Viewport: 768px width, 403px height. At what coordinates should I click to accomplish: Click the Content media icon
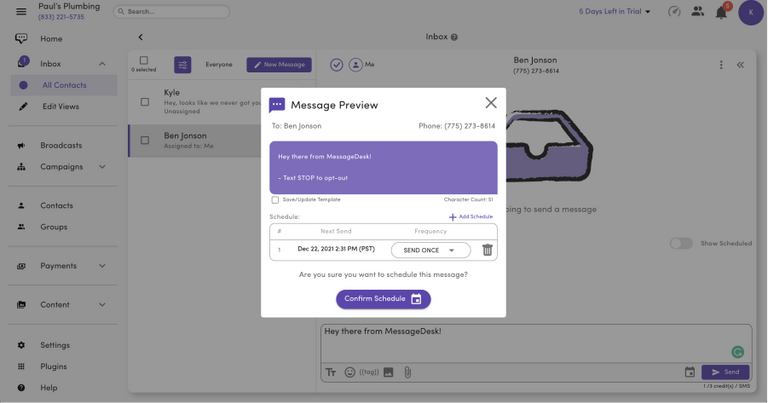tap(21, 305)
